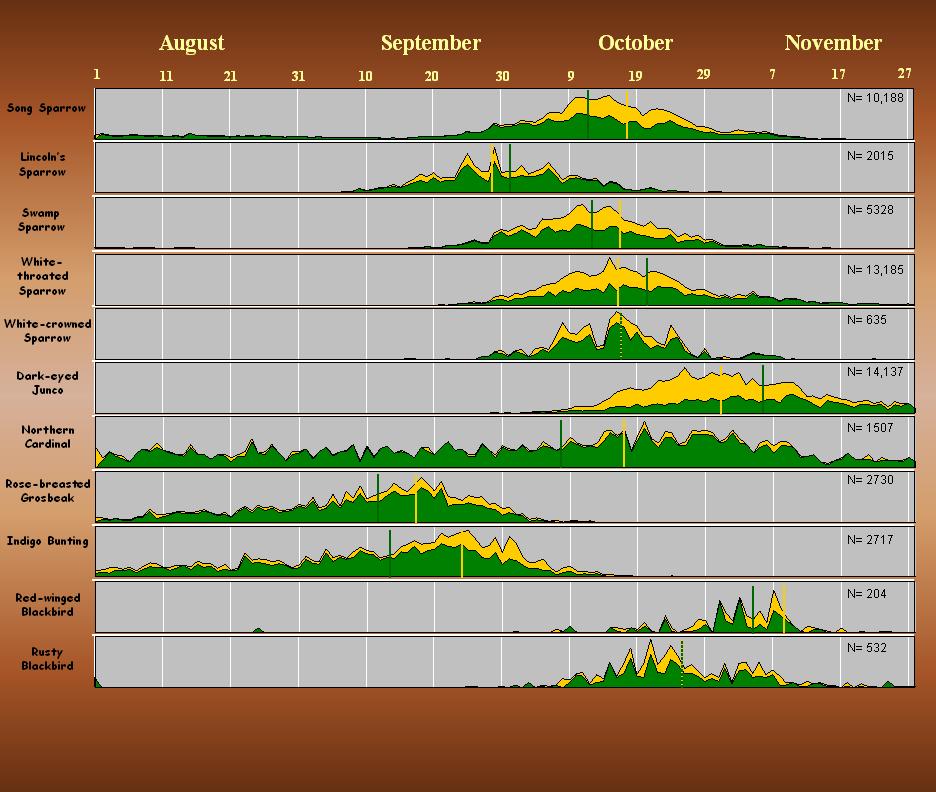936x792 pixels.
Task: Click green vertical line in Northern Cardinal chart
Action: (561, 443)
